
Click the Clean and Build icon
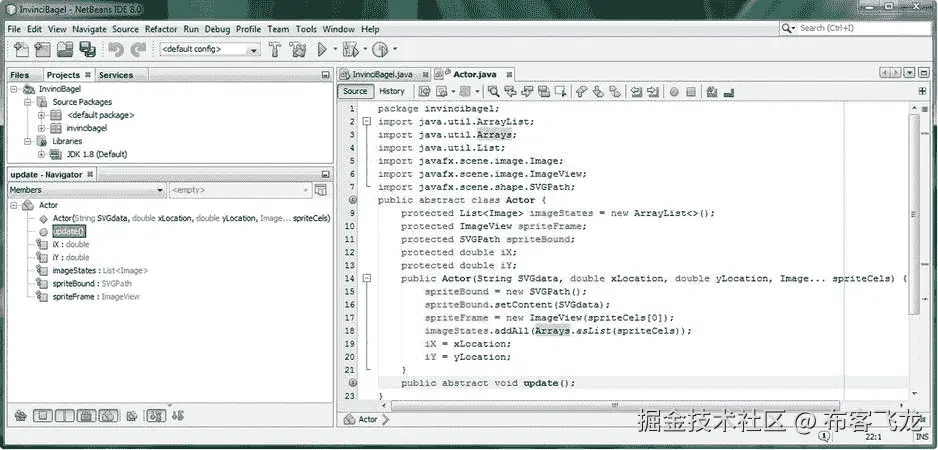(297, 50)
